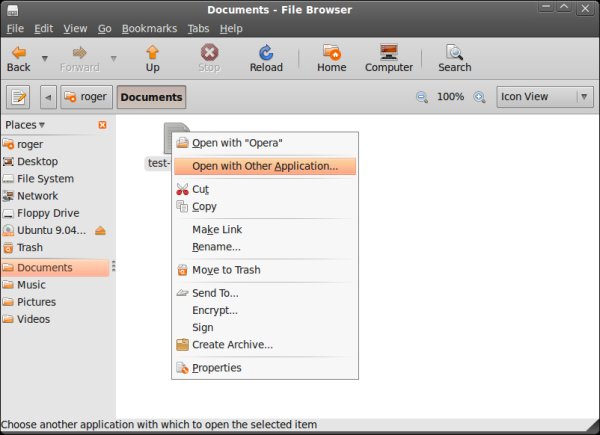Expand the Places sidebar selector
Screen dimensions: 600x435
point(25,125)
